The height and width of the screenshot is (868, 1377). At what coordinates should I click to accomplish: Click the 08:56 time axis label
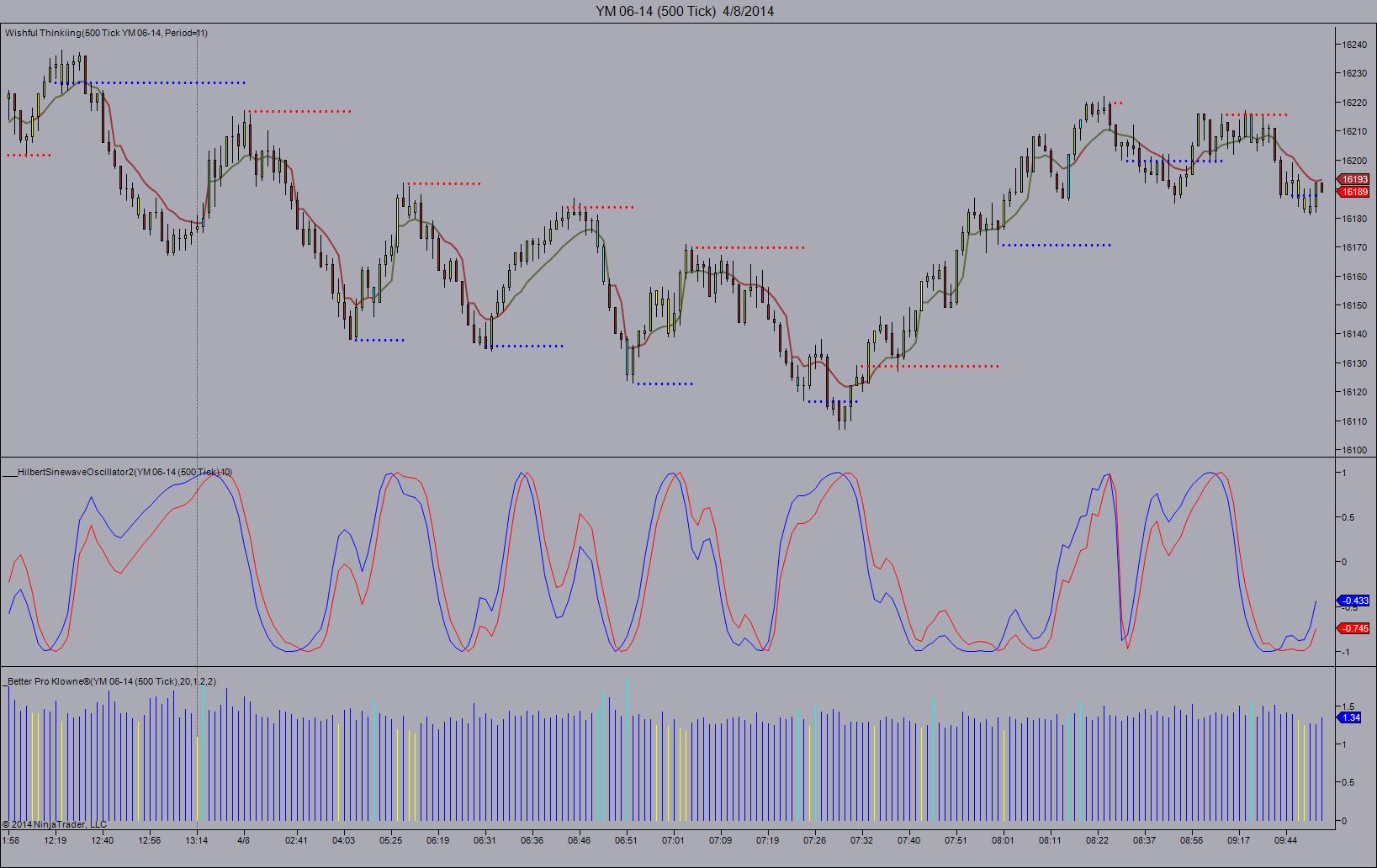coord(1191,839)
